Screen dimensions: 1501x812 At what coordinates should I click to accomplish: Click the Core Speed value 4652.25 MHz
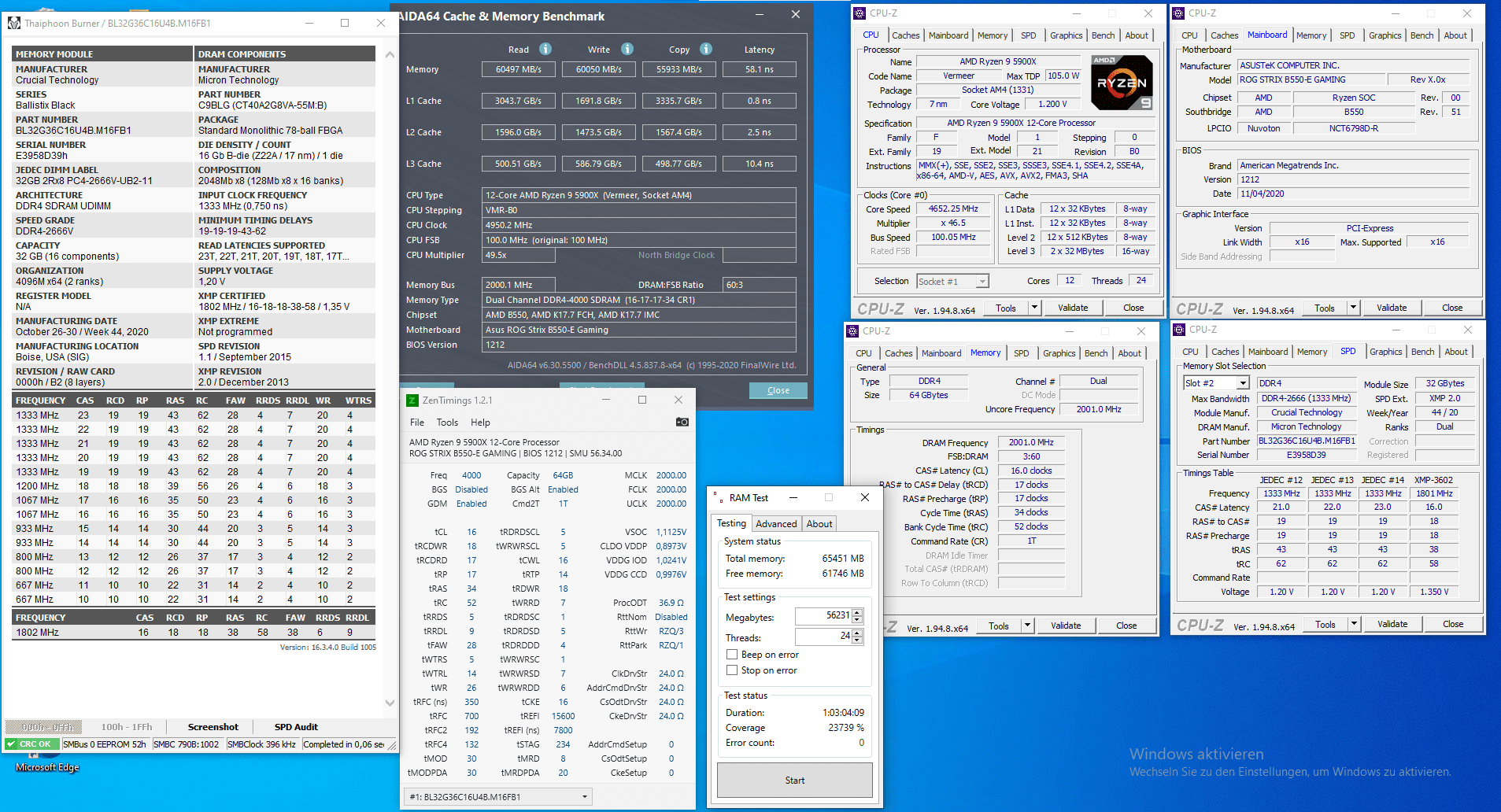click(953, 209)
